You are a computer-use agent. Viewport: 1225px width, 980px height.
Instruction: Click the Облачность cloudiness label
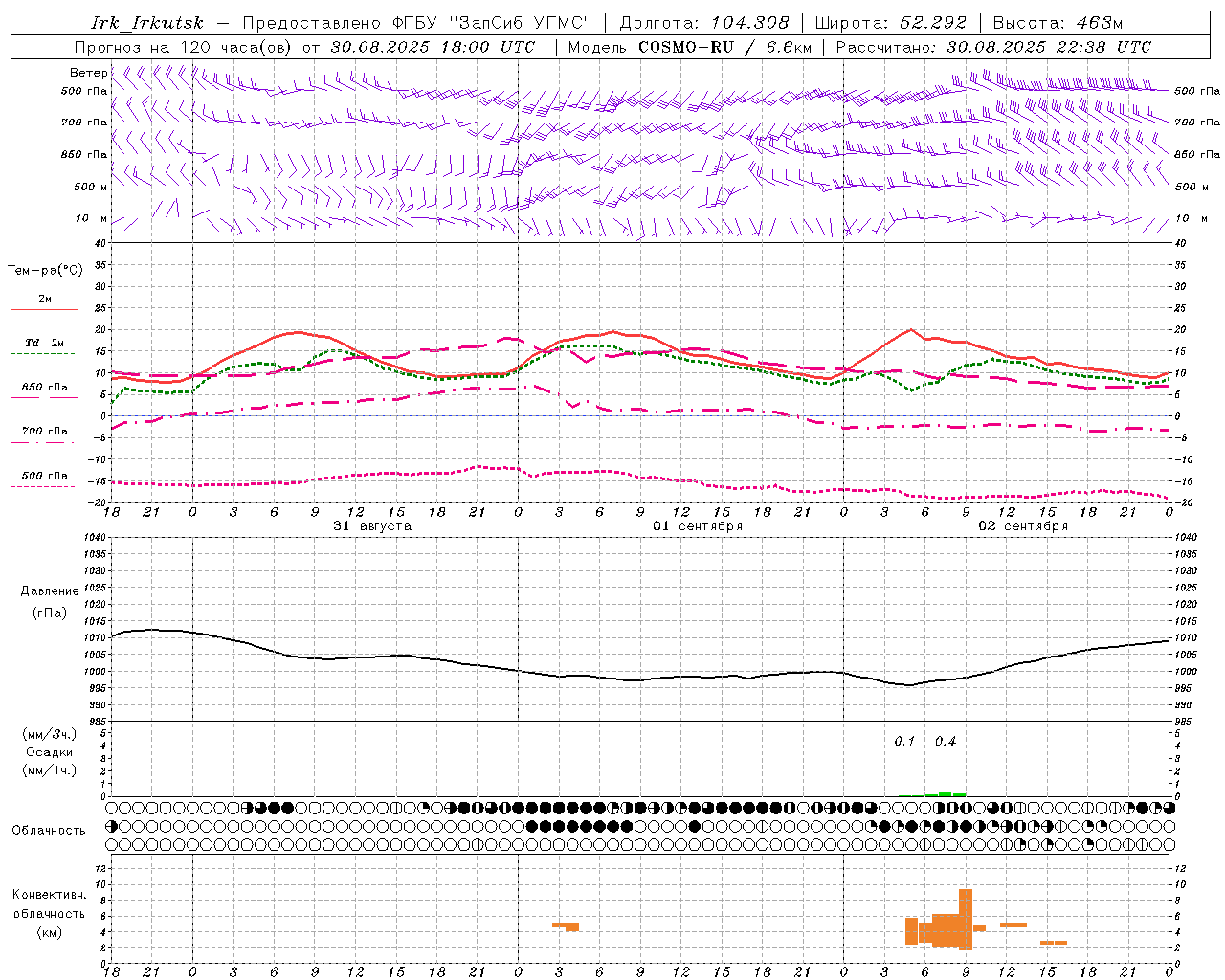click(49, 831)
